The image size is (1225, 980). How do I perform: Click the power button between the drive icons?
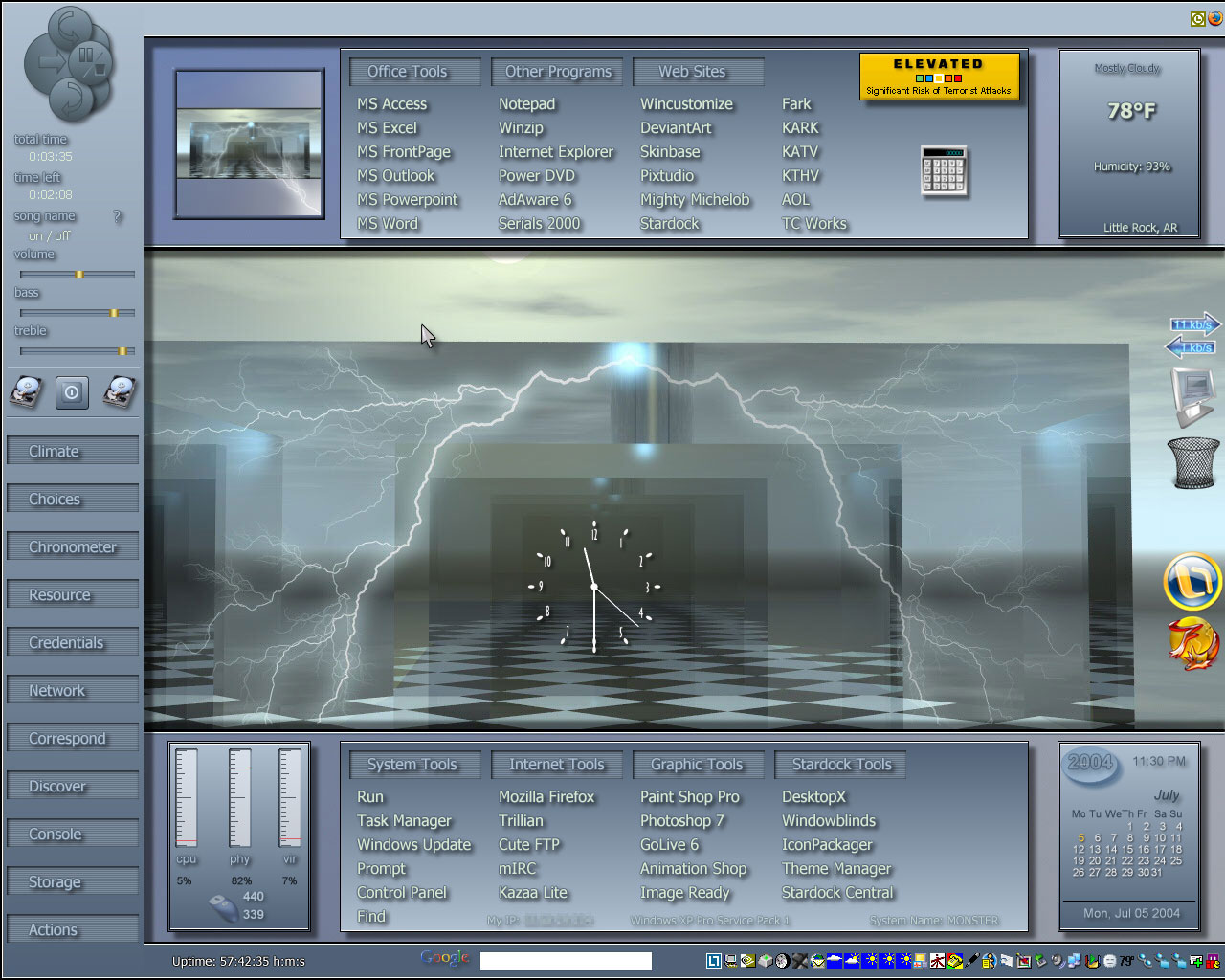click(72, 392)
